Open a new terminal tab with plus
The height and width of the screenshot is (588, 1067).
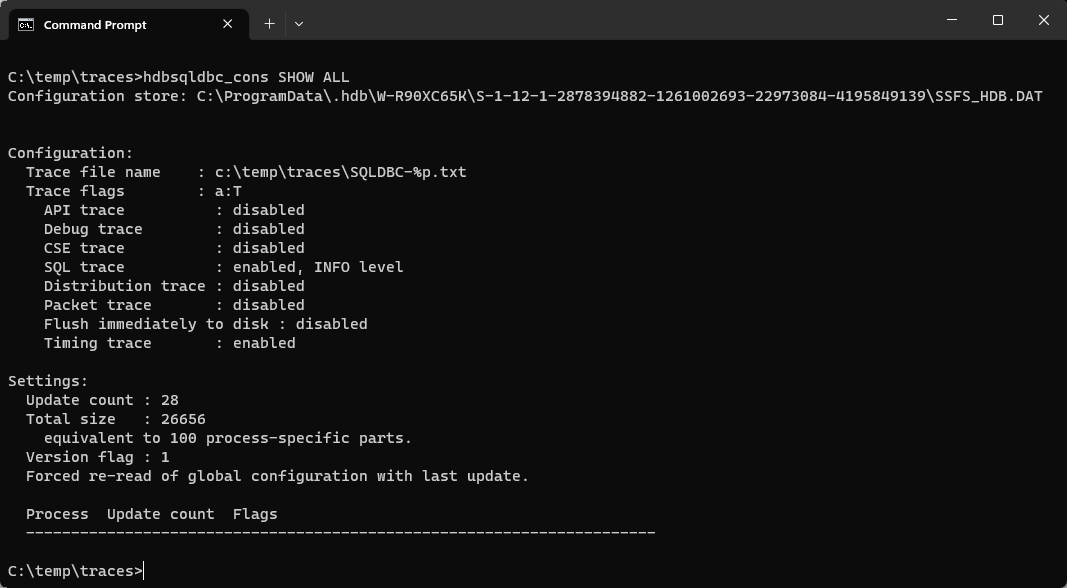point(269,24)
